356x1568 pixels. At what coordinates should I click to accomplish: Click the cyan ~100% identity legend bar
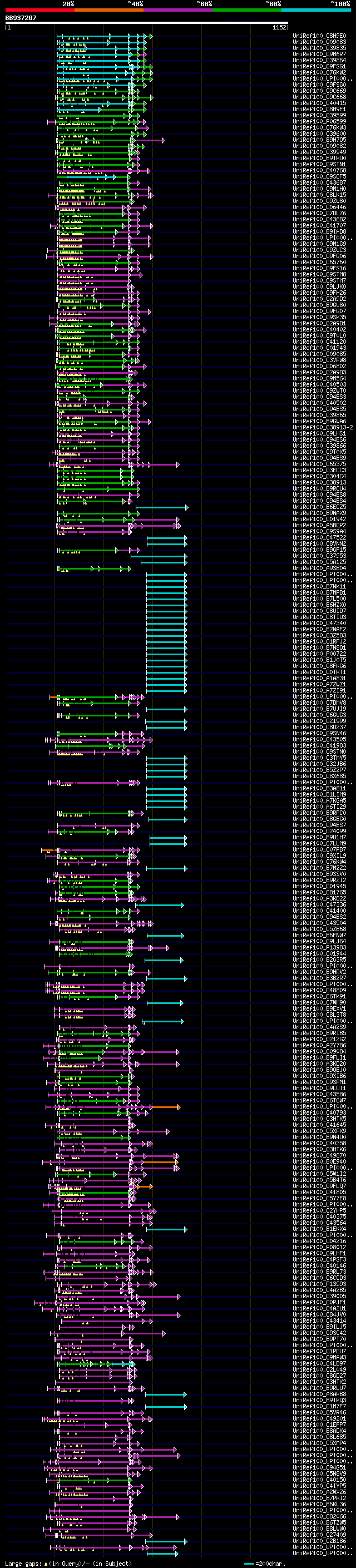316,10
